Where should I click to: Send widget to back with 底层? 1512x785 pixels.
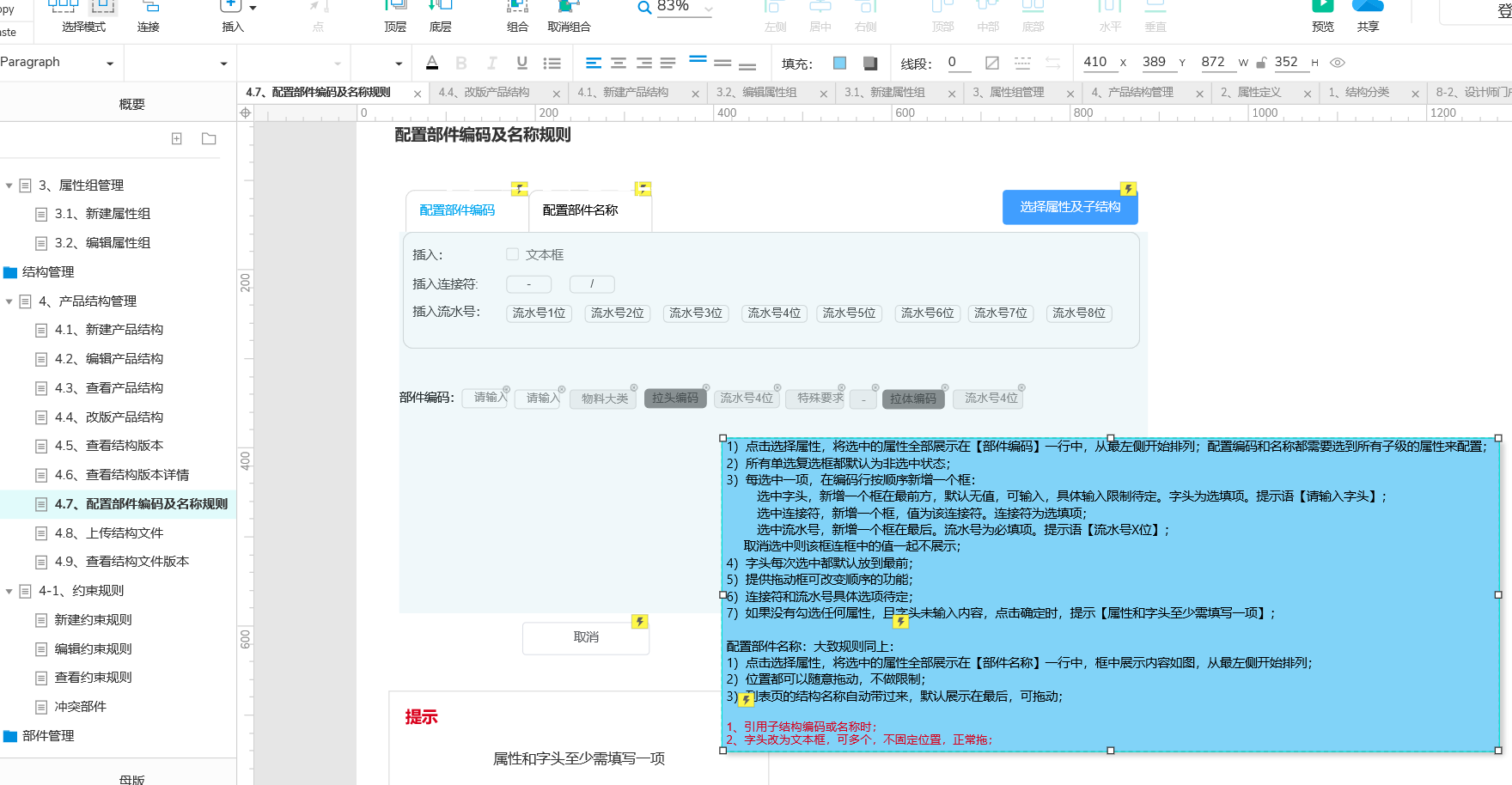(441, 15)
